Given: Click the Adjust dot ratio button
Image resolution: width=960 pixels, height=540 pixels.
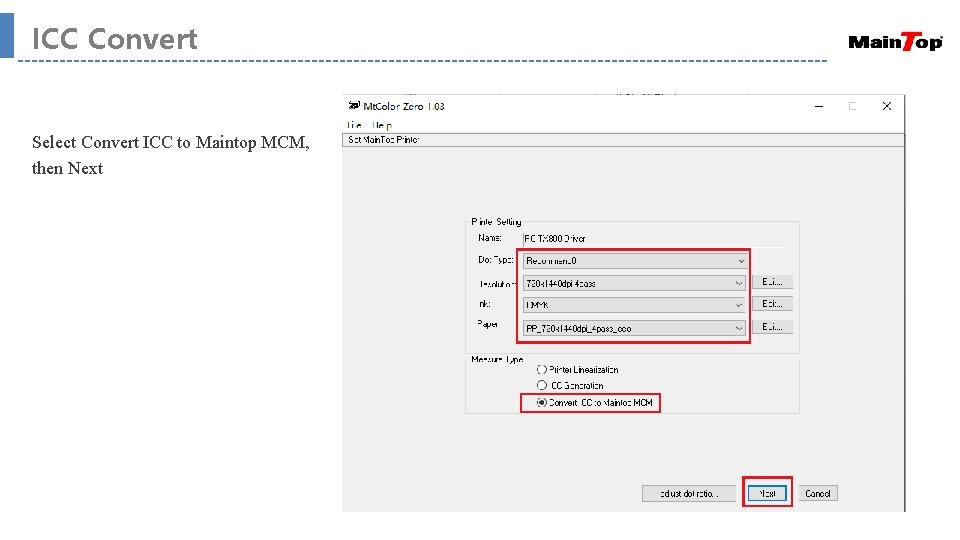Looking at the screenshot, I should pos(689,493).
